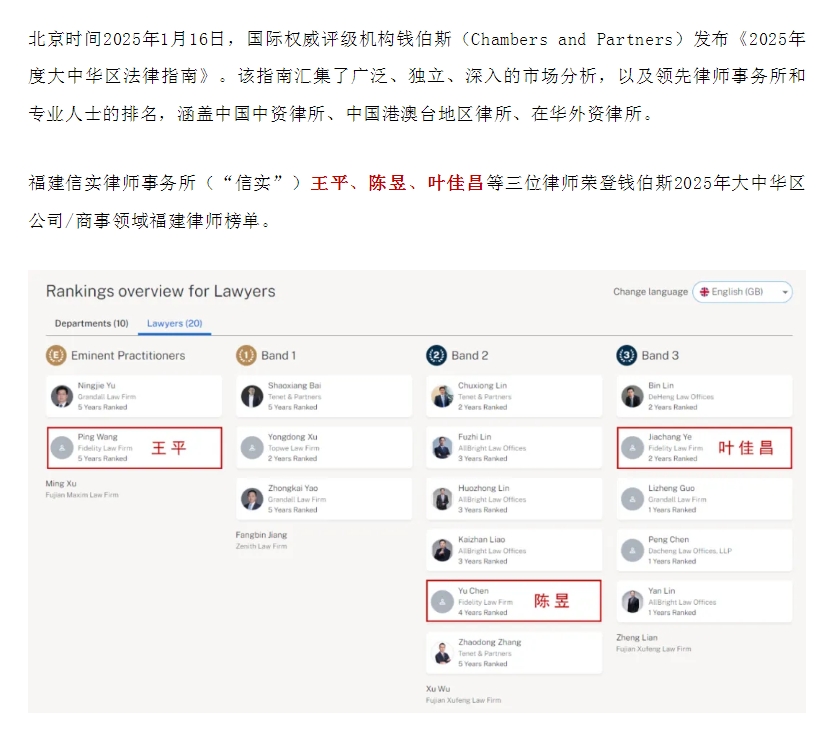Click Chuxiong Lin's profile photo
Screen dimensions: 830x752
tap(442, 396)
